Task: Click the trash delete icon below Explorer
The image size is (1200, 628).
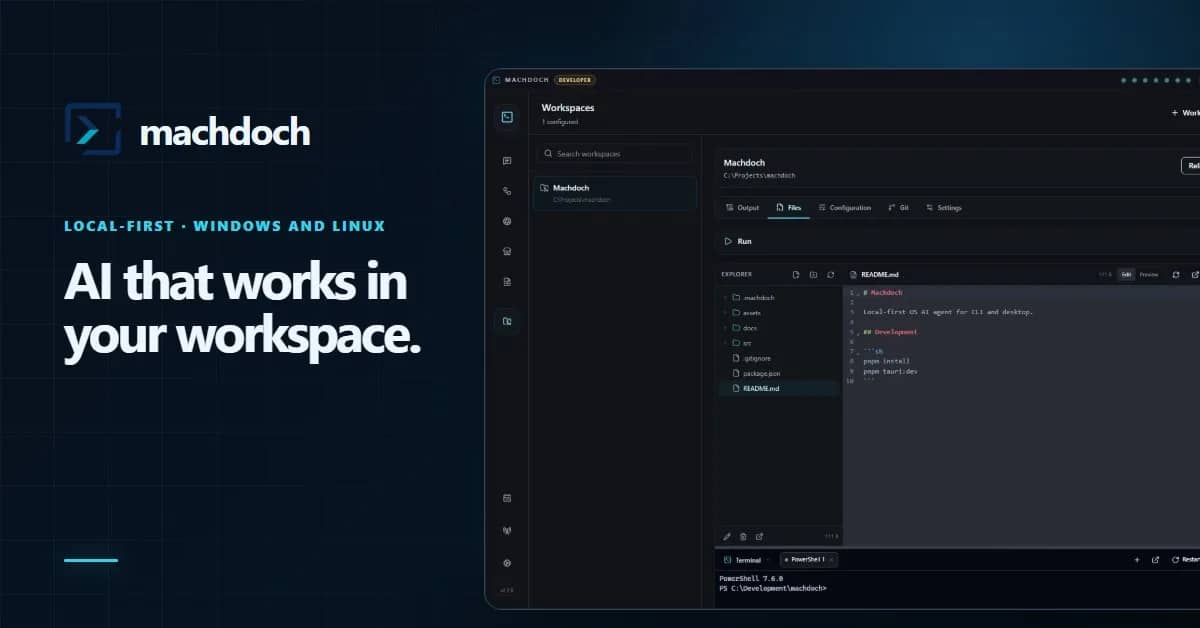Action: [x=743, y=537]
